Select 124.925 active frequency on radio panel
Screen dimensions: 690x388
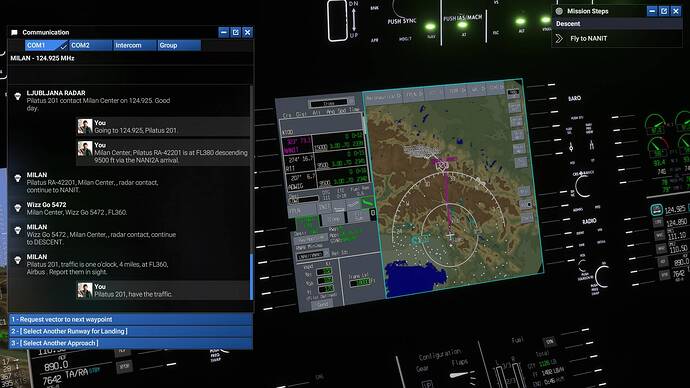point(675,209)
